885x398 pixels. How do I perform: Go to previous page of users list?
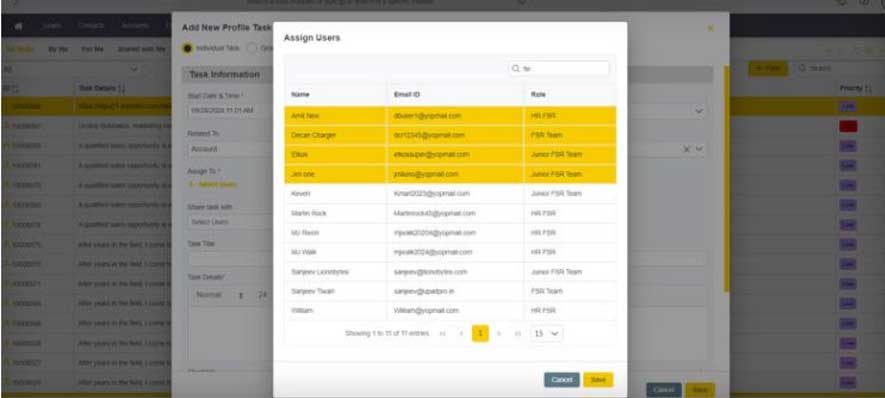click(461, 334)
